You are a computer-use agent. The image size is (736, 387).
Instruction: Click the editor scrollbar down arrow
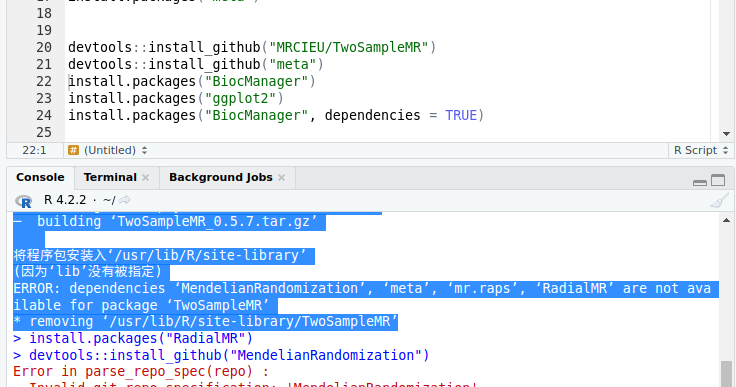(x=727, y=134)
